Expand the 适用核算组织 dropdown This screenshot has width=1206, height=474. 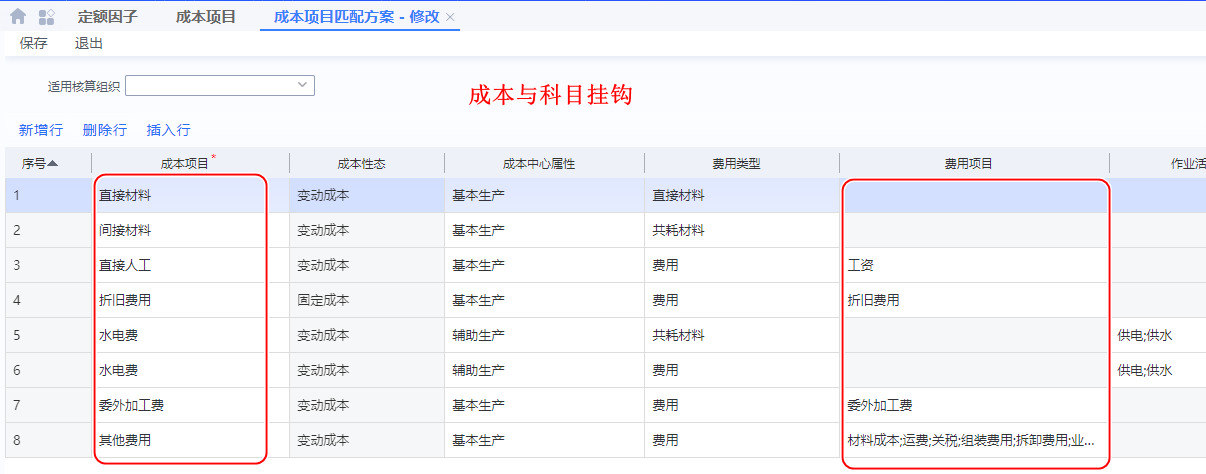(302, 86)
